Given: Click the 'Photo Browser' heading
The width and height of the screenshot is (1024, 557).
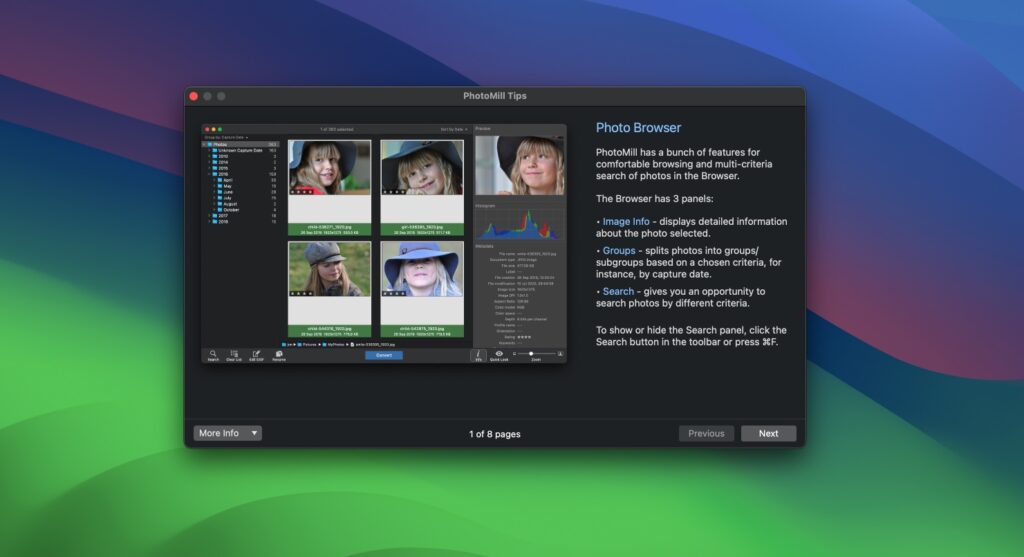Looking at the screenshot, I should (x=638, y=128).
